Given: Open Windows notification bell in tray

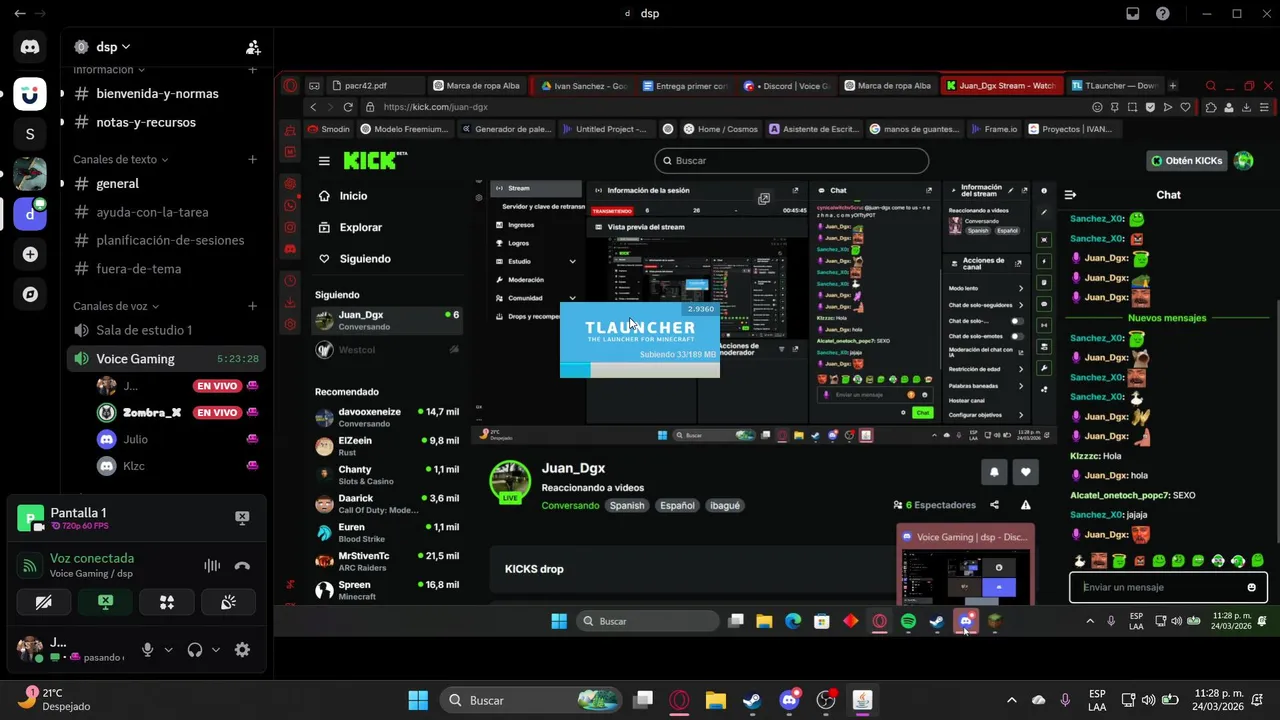Looking at the screenshot, I should click(1255, 700).
